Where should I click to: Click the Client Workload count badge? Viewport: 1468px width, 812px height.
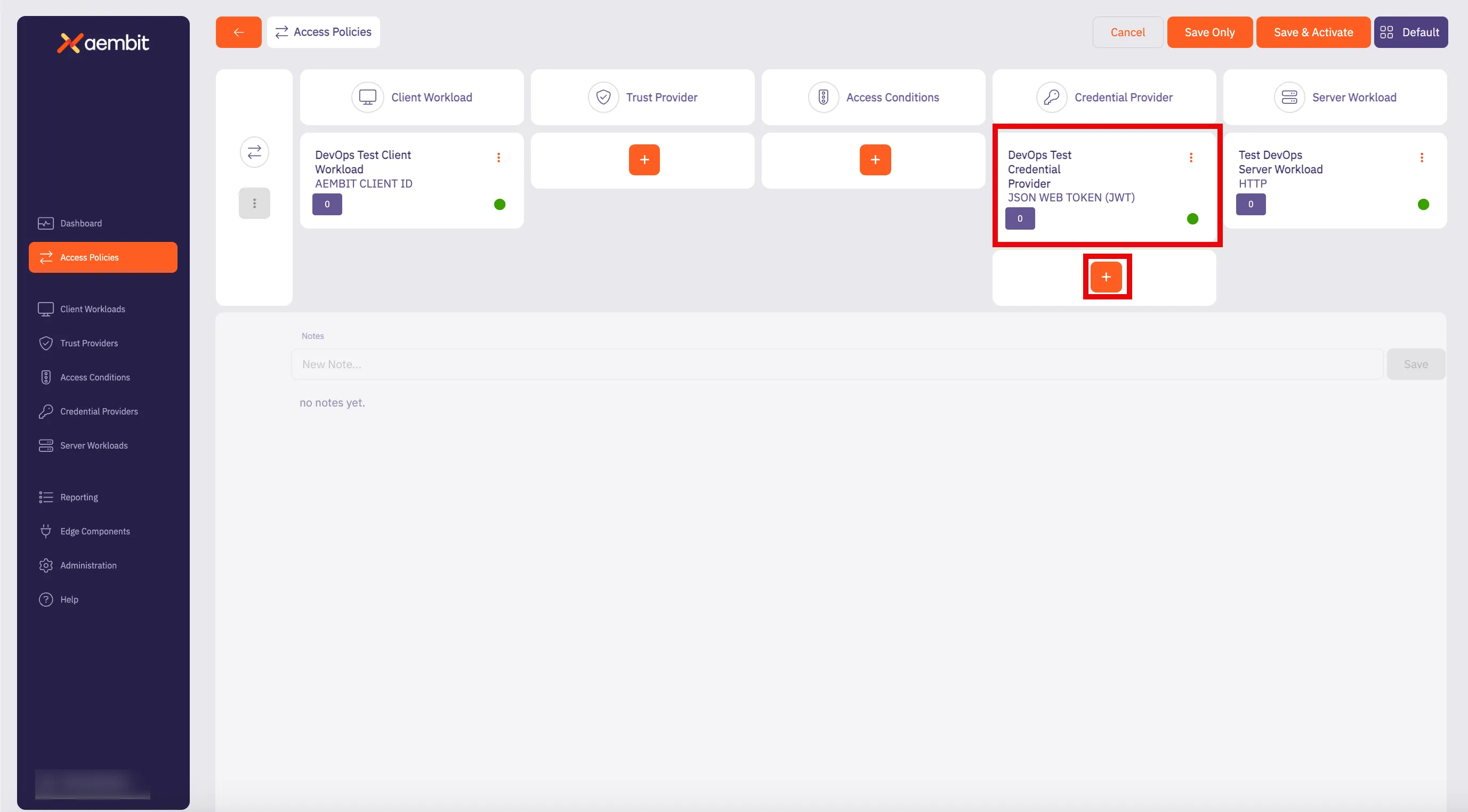click(x=327, y=204)
